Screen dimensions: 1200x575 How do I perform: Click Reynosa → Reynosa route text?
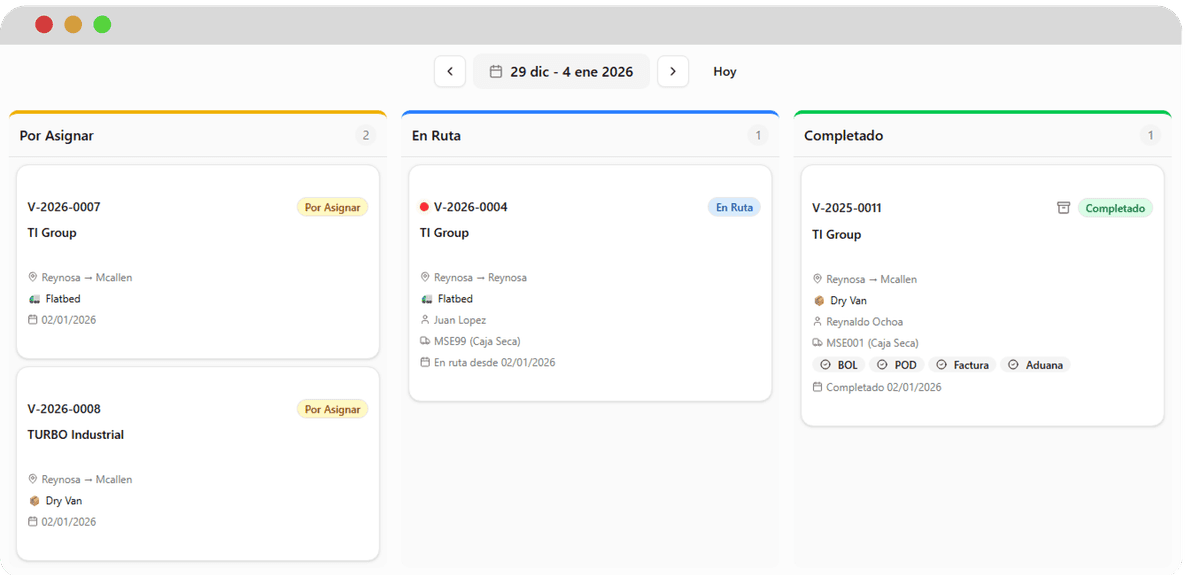[480, 278]
